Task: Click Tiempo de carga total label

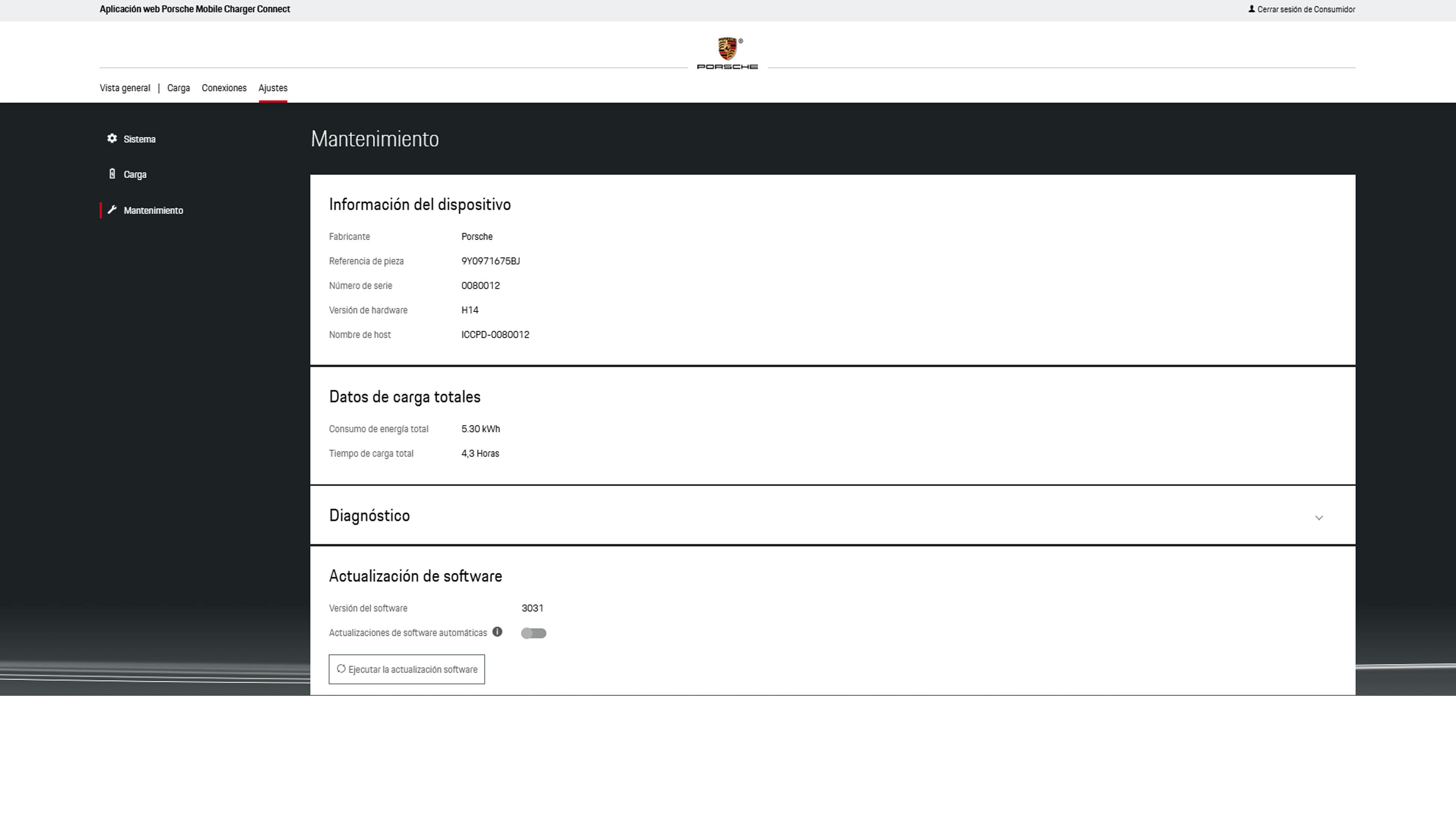Action: (x=371, y=453)
